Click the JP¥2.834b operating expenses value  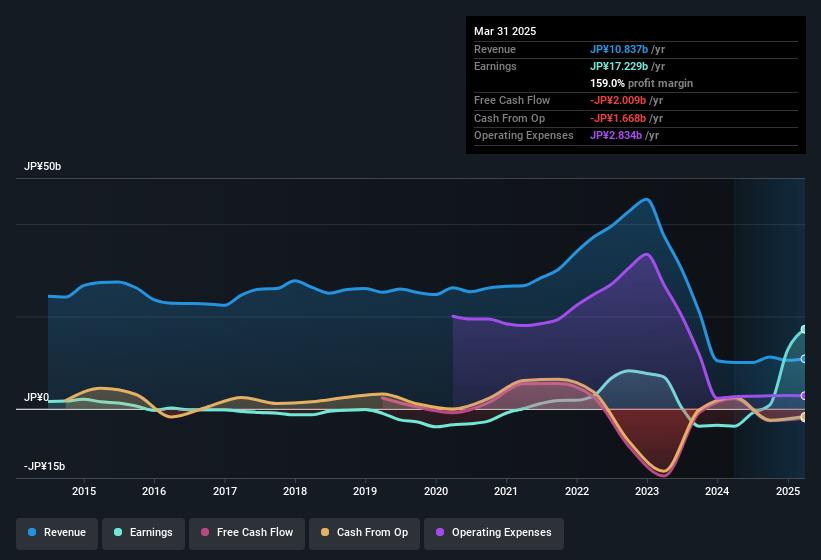coord(616,136)
